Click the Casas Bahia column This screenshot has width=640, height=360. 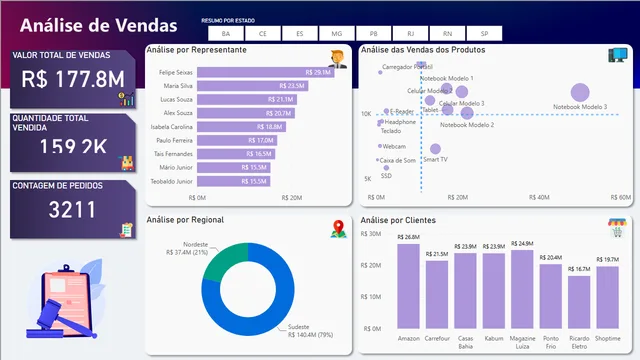pos(465,291)
